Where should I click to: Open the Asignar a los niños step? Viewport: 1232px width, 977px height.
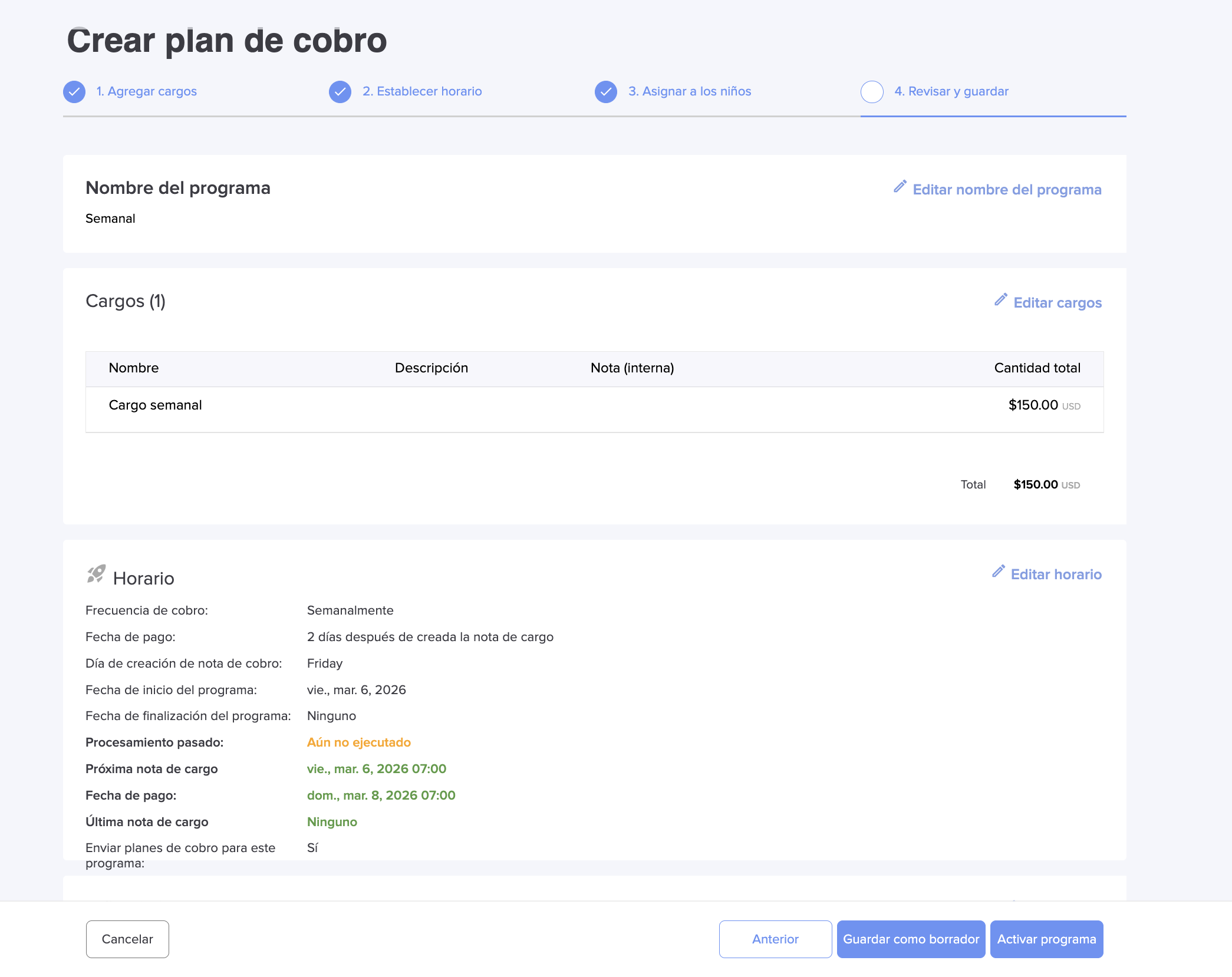click(x=689, y=91)
